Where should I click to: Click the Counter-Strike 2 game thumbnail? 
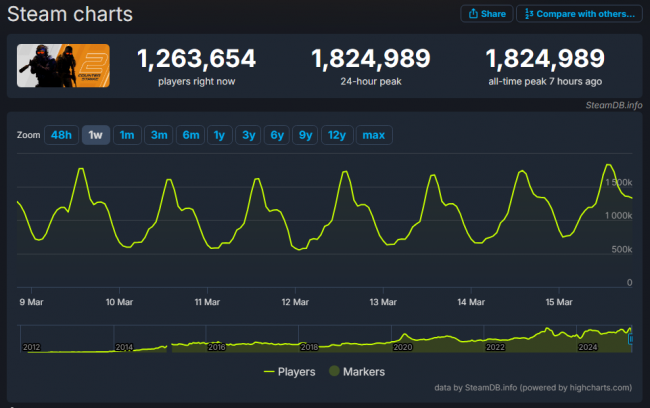pos(64,66)
